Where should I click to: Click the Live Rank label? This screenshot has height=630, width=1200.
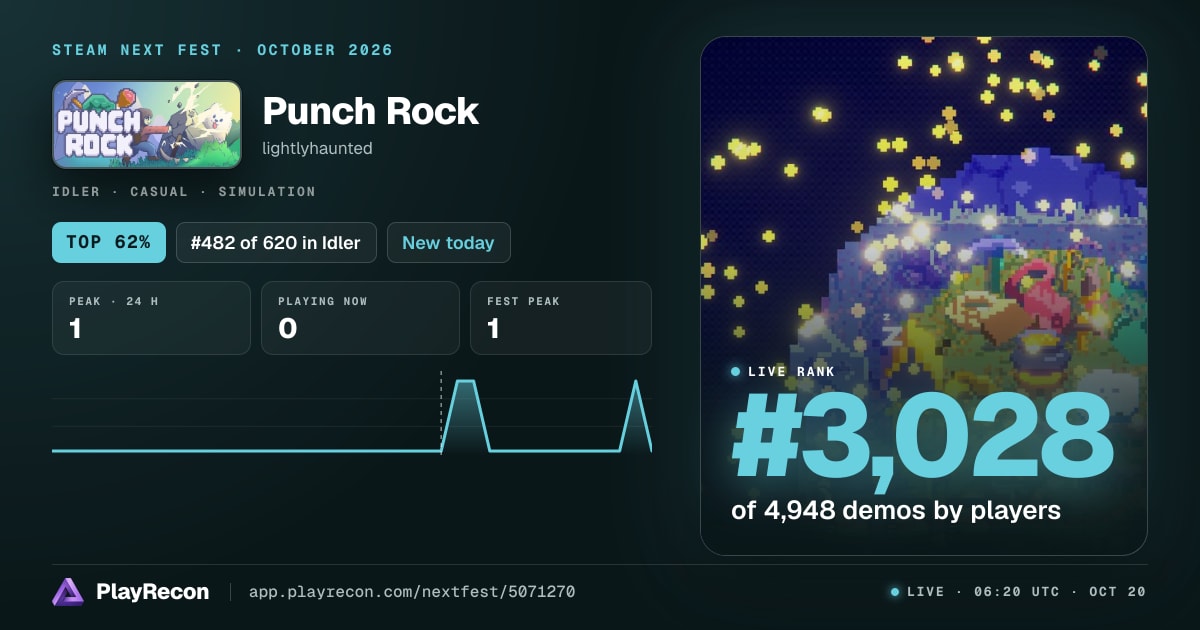(783, 372)
